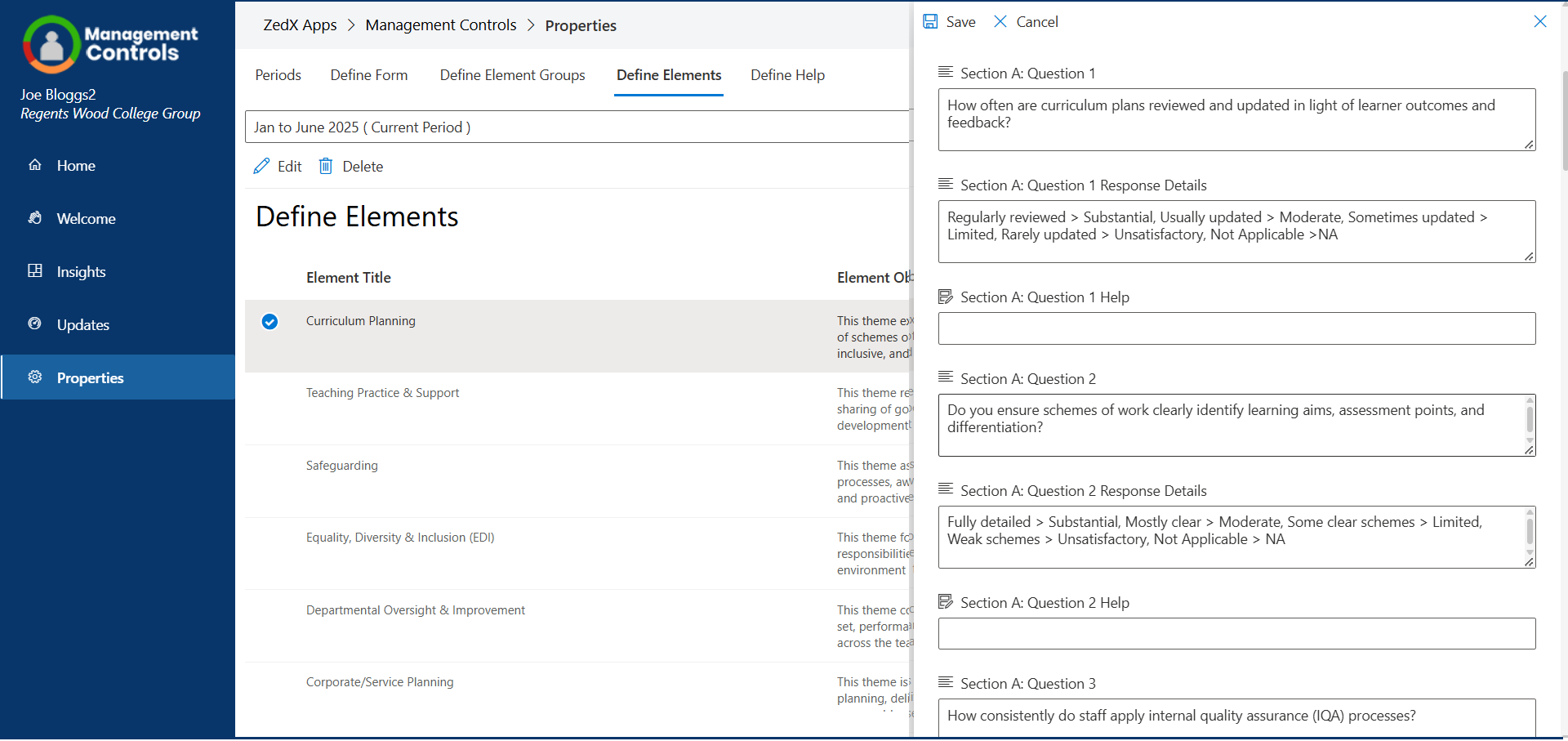Image resolution: width=1568 pixels, height=741 pixels.
Task: Click the Section A: Question 3 text icon
Action: pyautogui.click(x=946, y=683)
